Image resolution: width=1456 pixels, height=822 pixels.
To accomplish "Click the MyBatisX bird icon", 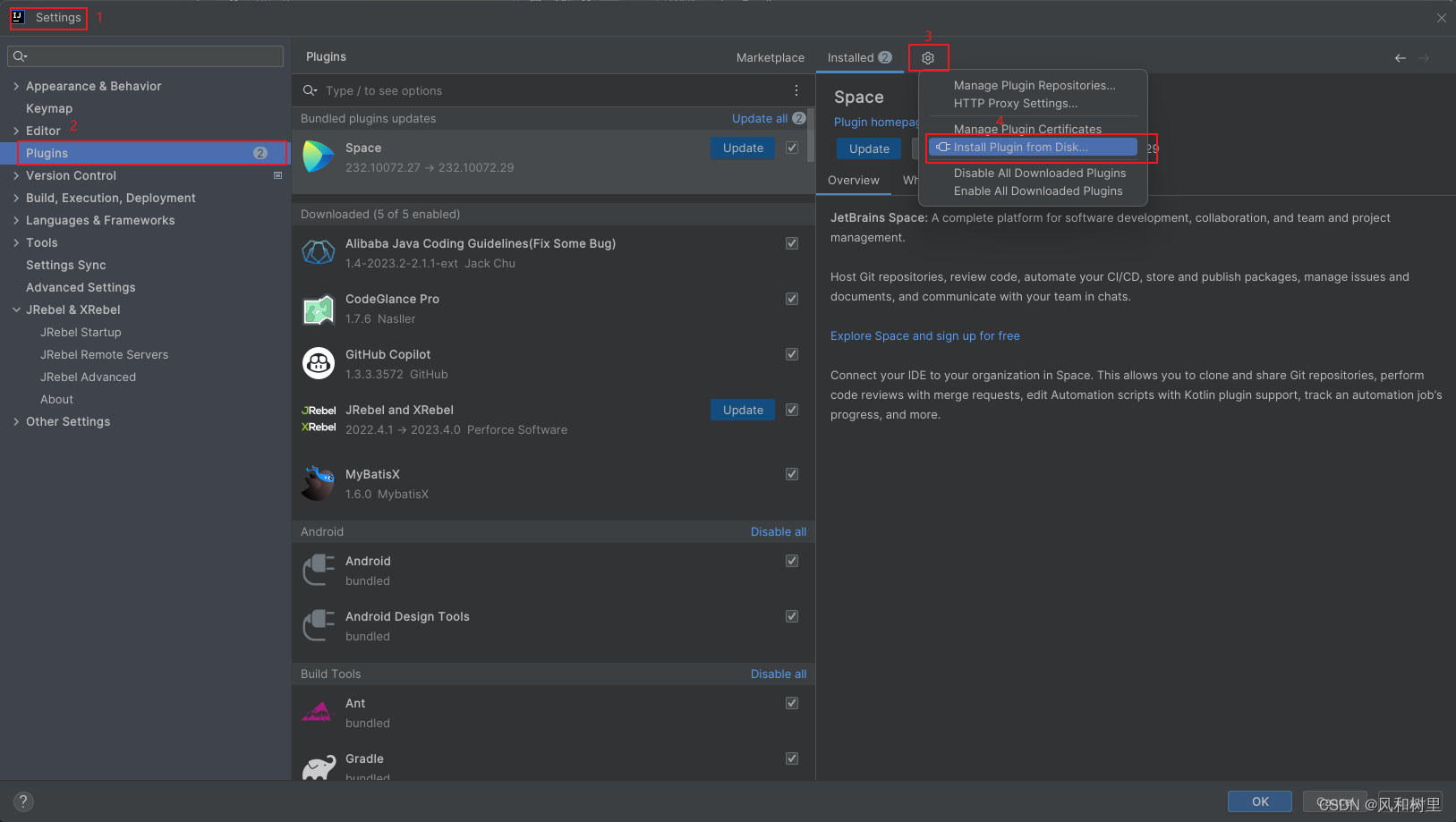I will click(x=318, y=483).
